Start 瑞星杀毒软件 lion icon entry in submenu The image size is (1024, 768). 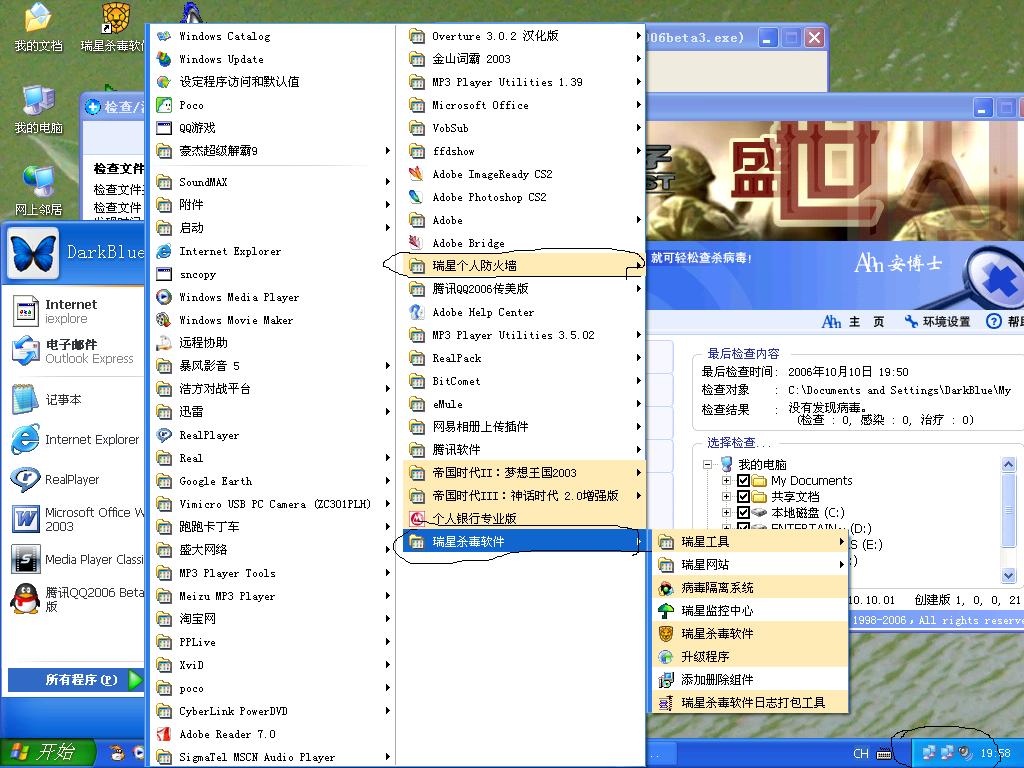[x=750, y=633]
